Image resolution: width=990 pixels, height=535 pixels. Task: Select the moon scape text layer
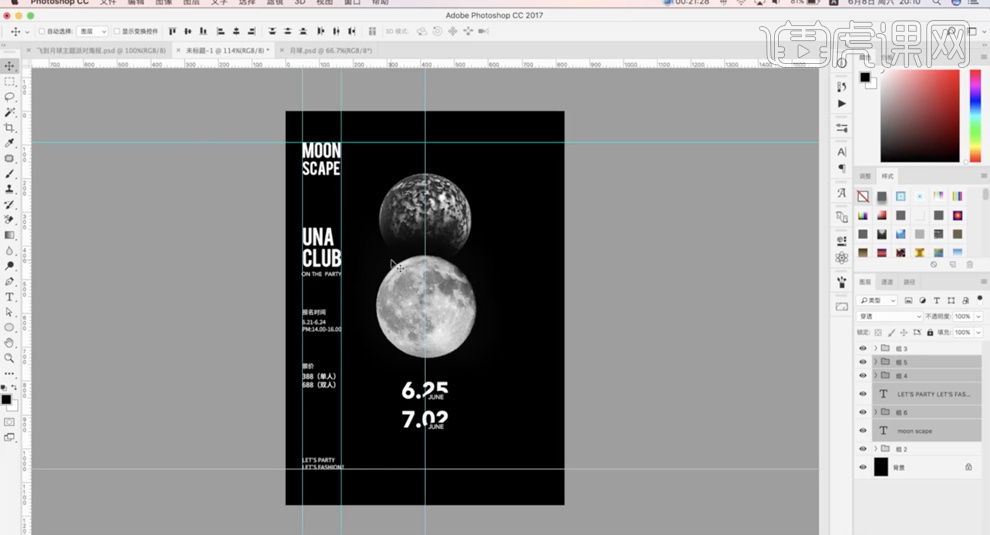[x=915, y=431]
